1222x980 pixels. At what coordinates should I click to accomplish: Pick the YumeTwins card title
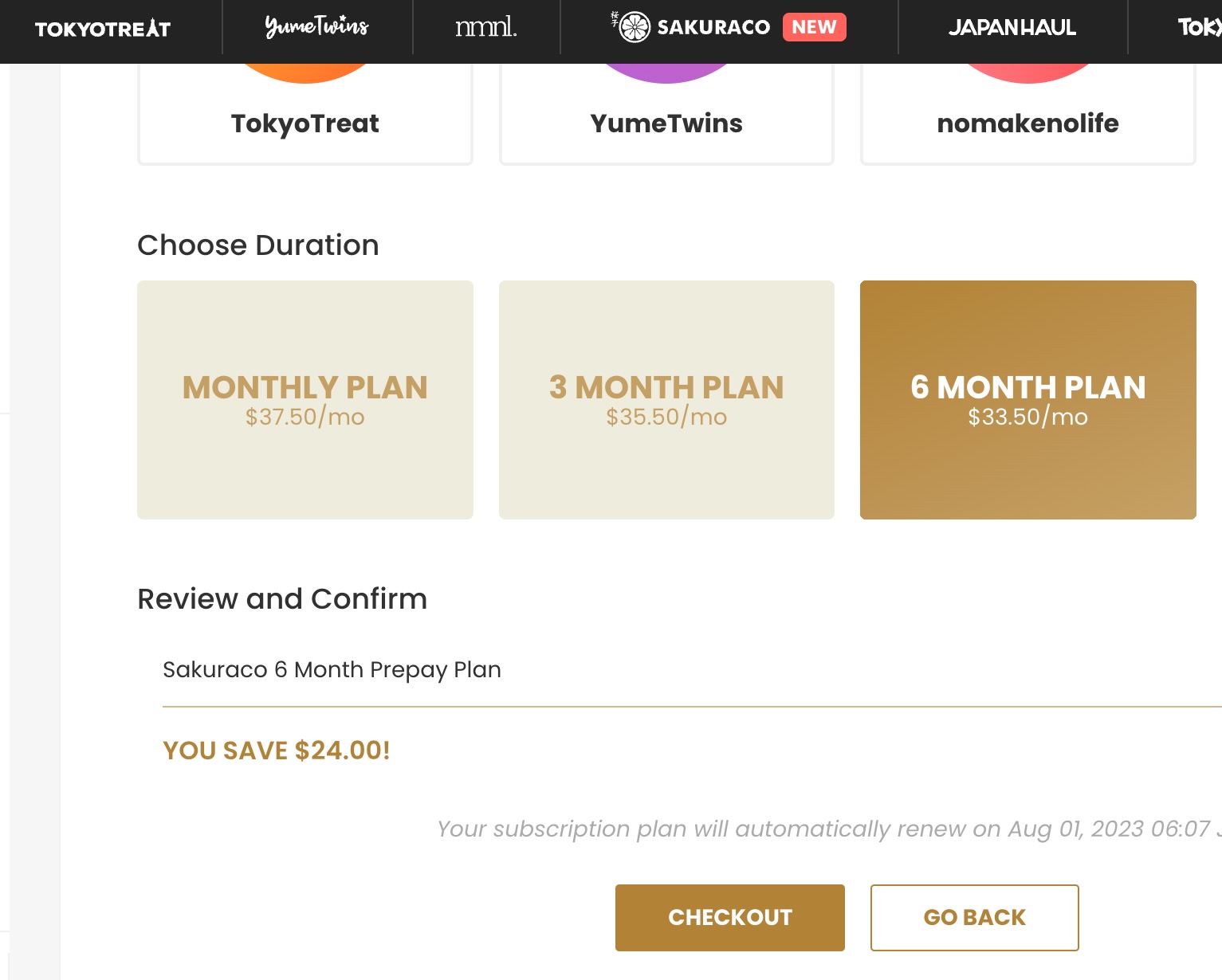pyautogui.click(x=666, y=123)
